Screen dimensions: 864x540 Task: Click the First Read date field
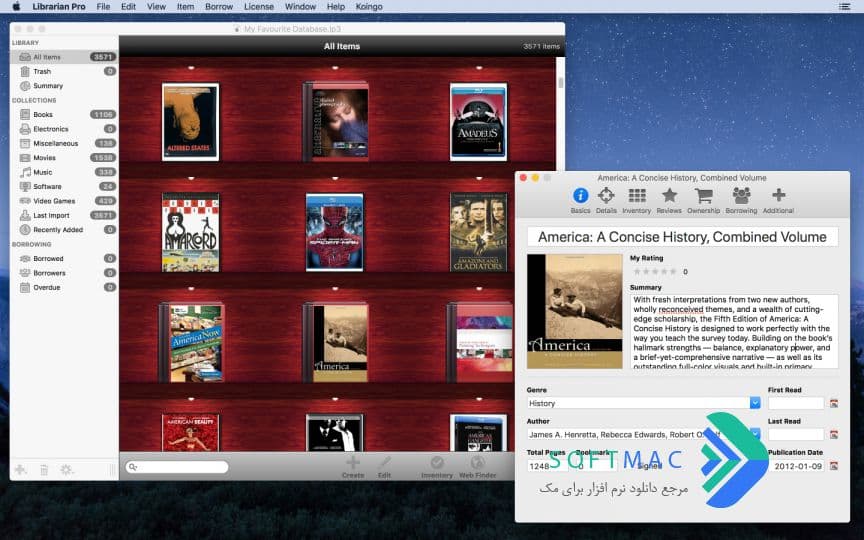796,403
